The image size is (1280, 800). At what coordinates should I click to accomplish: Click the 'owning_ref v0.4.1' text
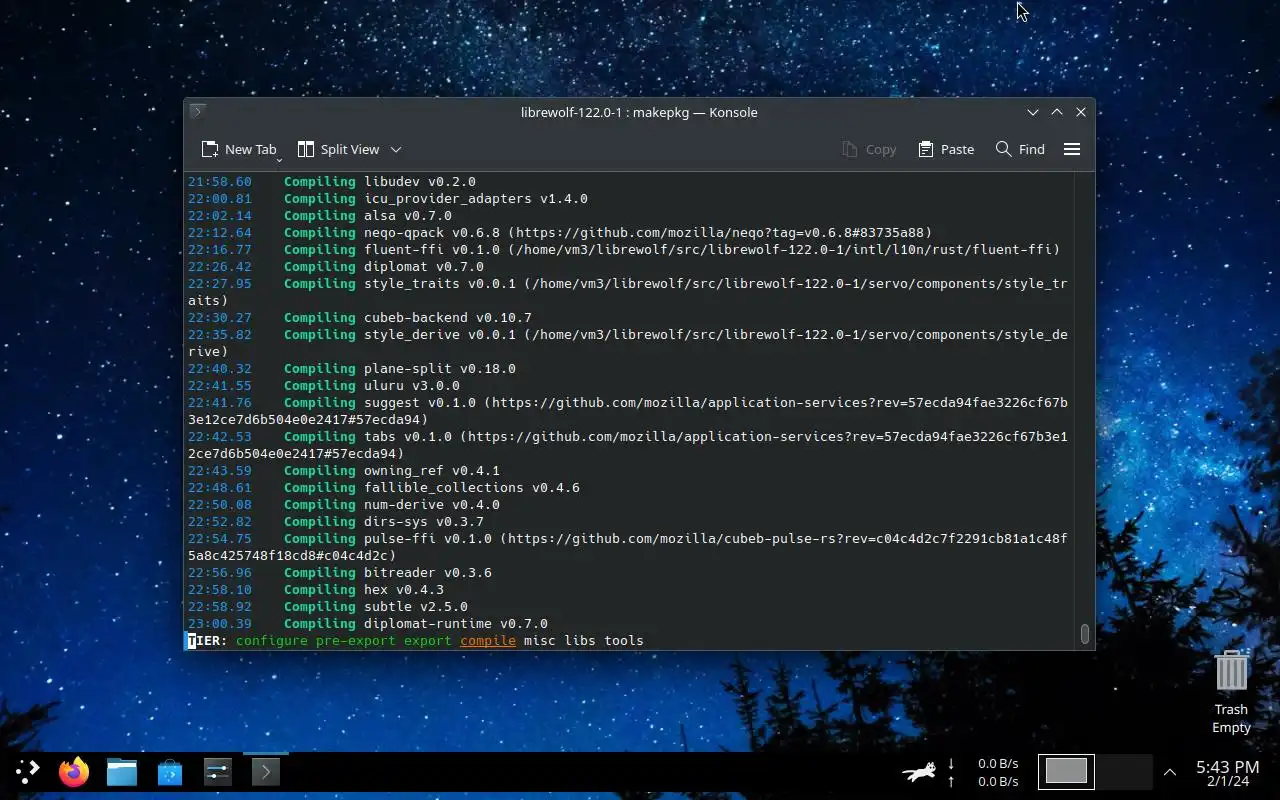432,471
